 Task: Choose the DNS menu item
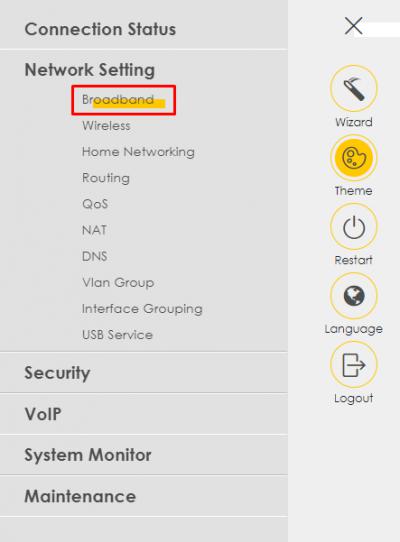pyautogui.click(x=94, y=256)
